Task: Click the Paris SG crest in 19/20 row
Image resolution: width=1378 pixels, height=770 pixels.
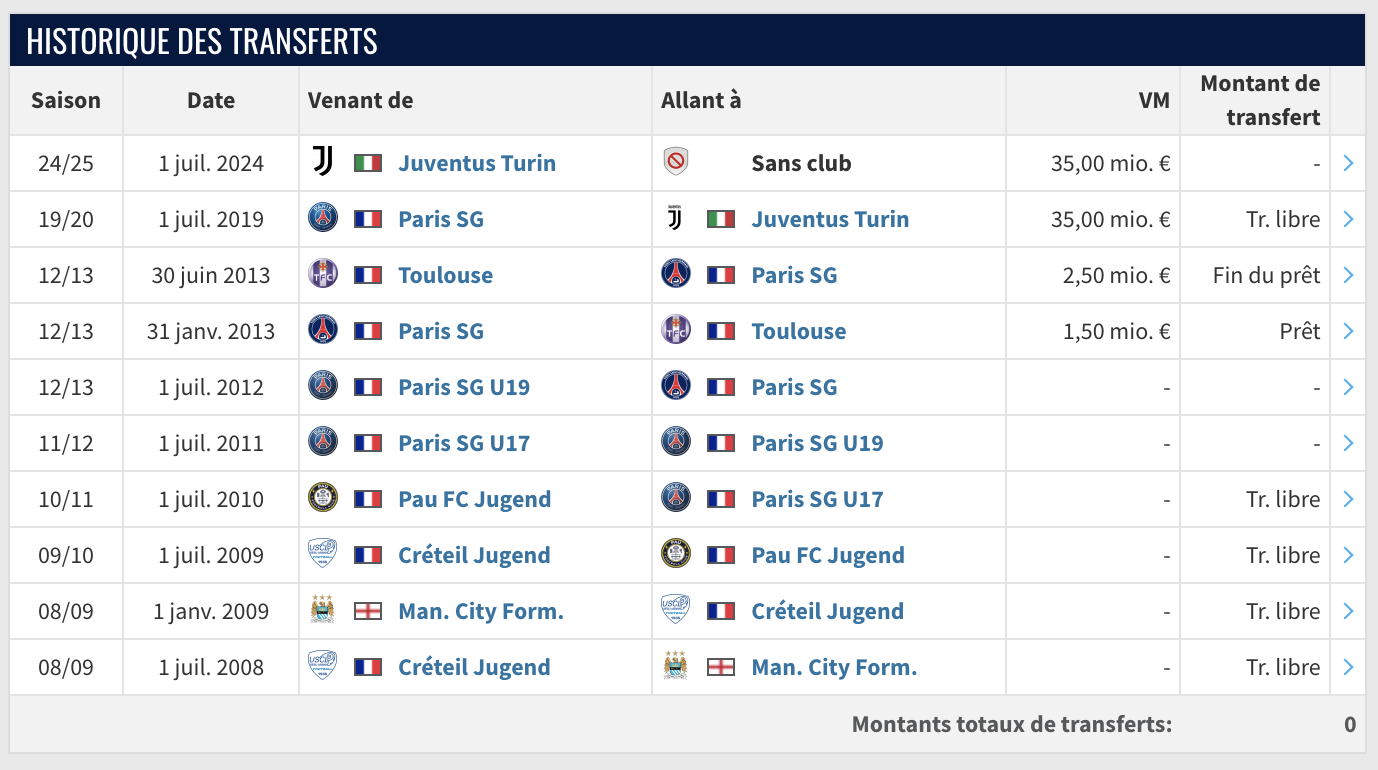Action: pos(323,218)
